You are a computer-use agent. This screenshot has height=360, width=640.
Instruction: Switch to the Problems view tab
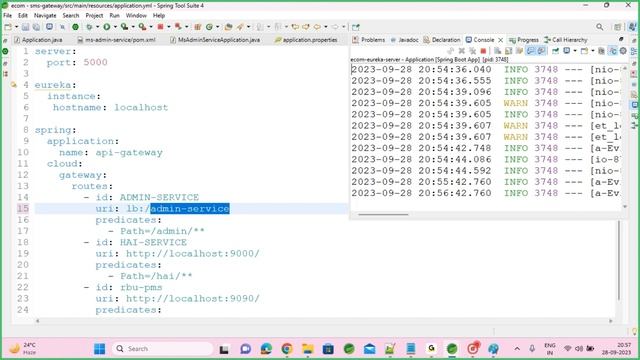tap(369, 40)
